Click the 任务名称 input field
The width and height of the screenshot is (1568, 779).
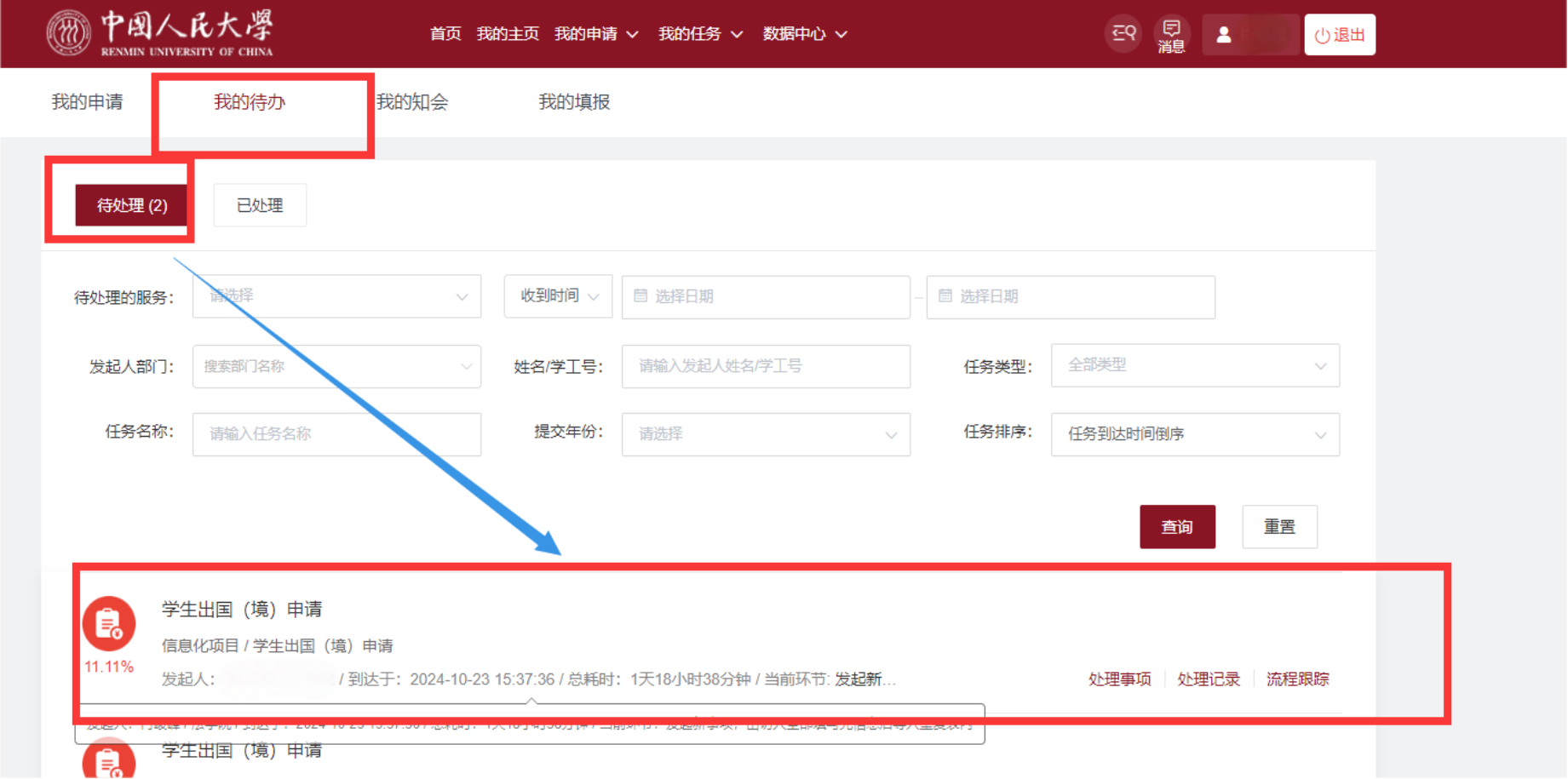(x=336, y=434)
